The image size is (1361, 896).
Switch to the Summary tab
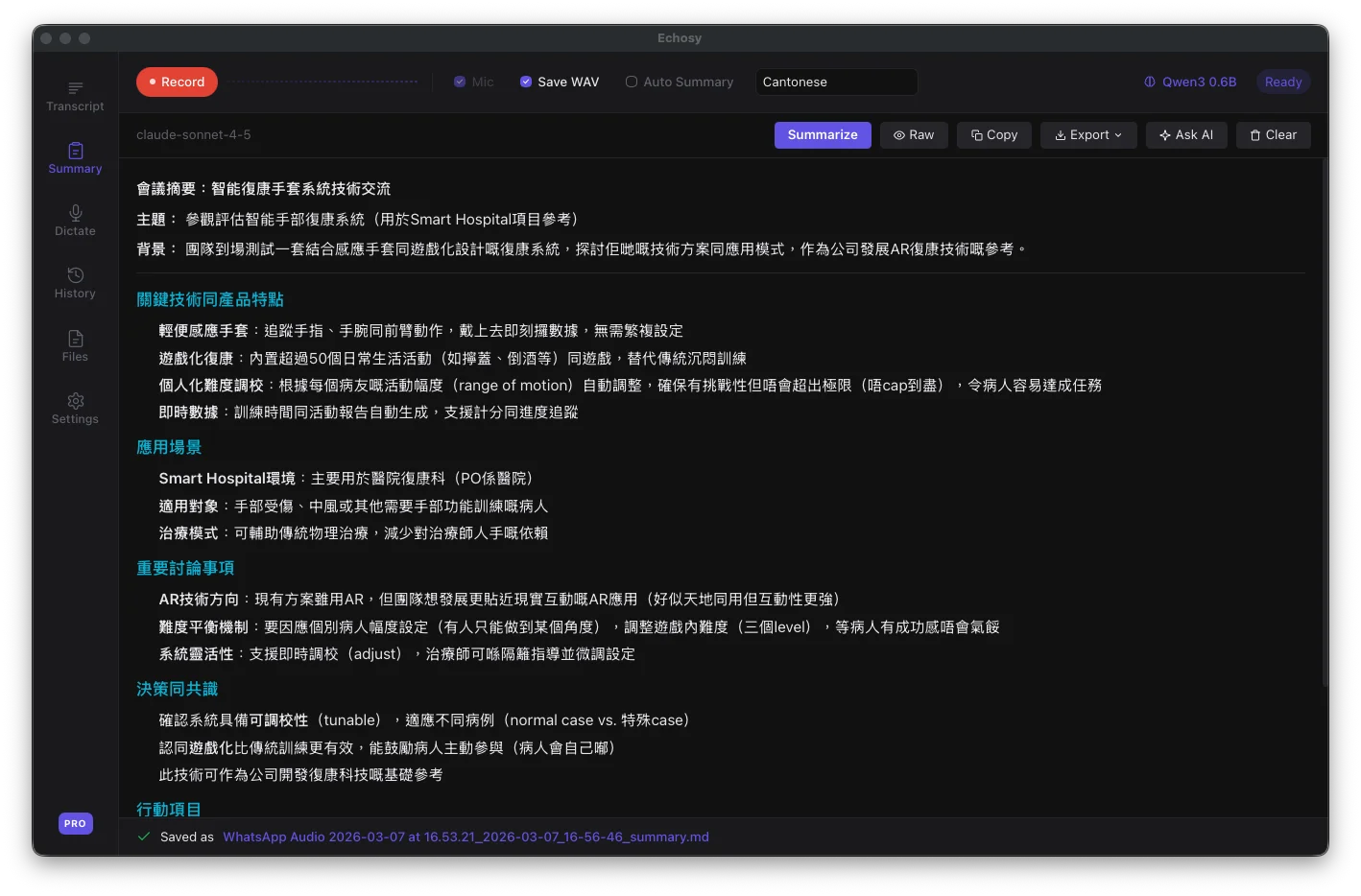(75, 157)
